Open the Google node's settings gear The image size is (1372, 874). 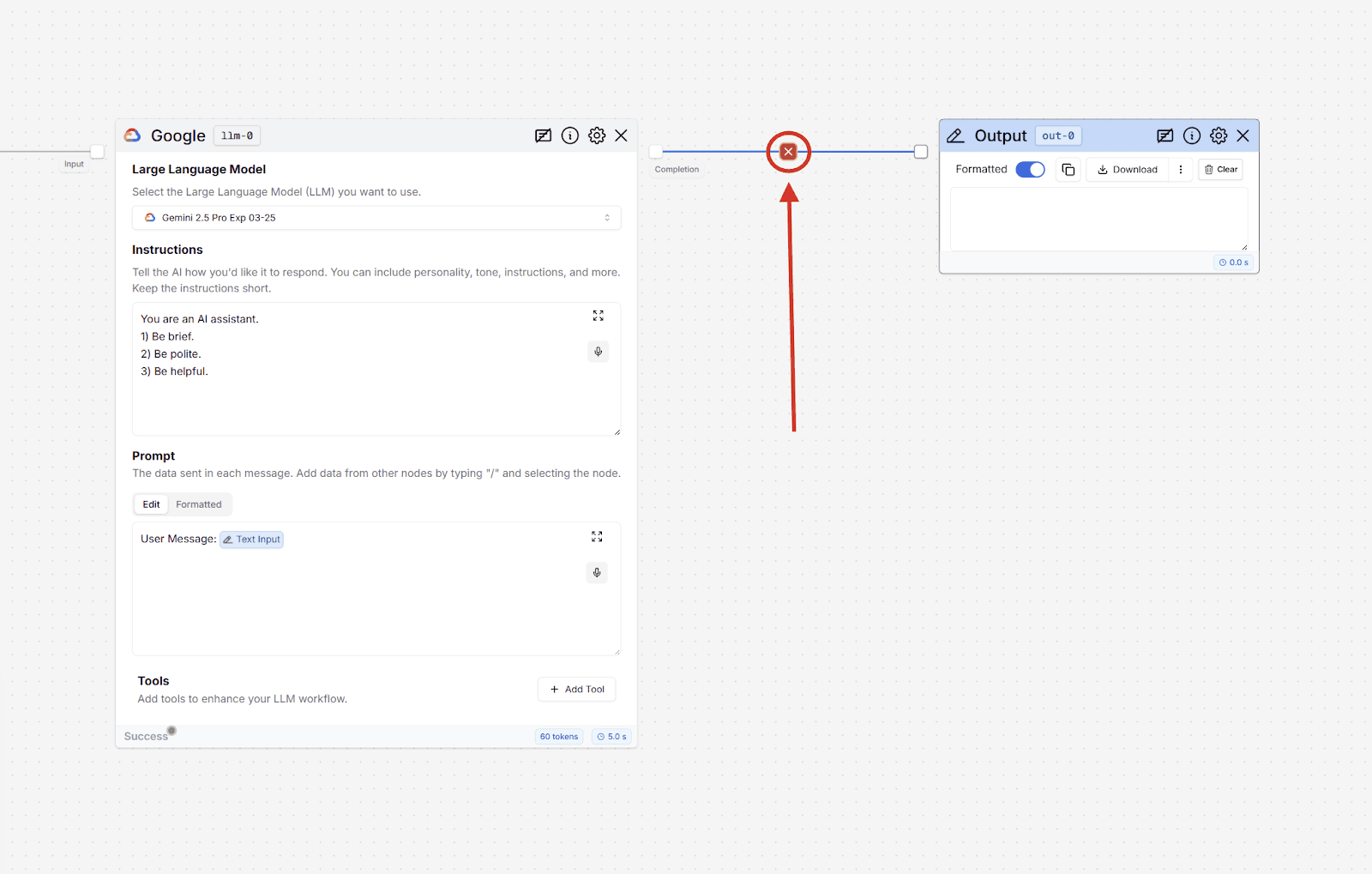(597, 136)
